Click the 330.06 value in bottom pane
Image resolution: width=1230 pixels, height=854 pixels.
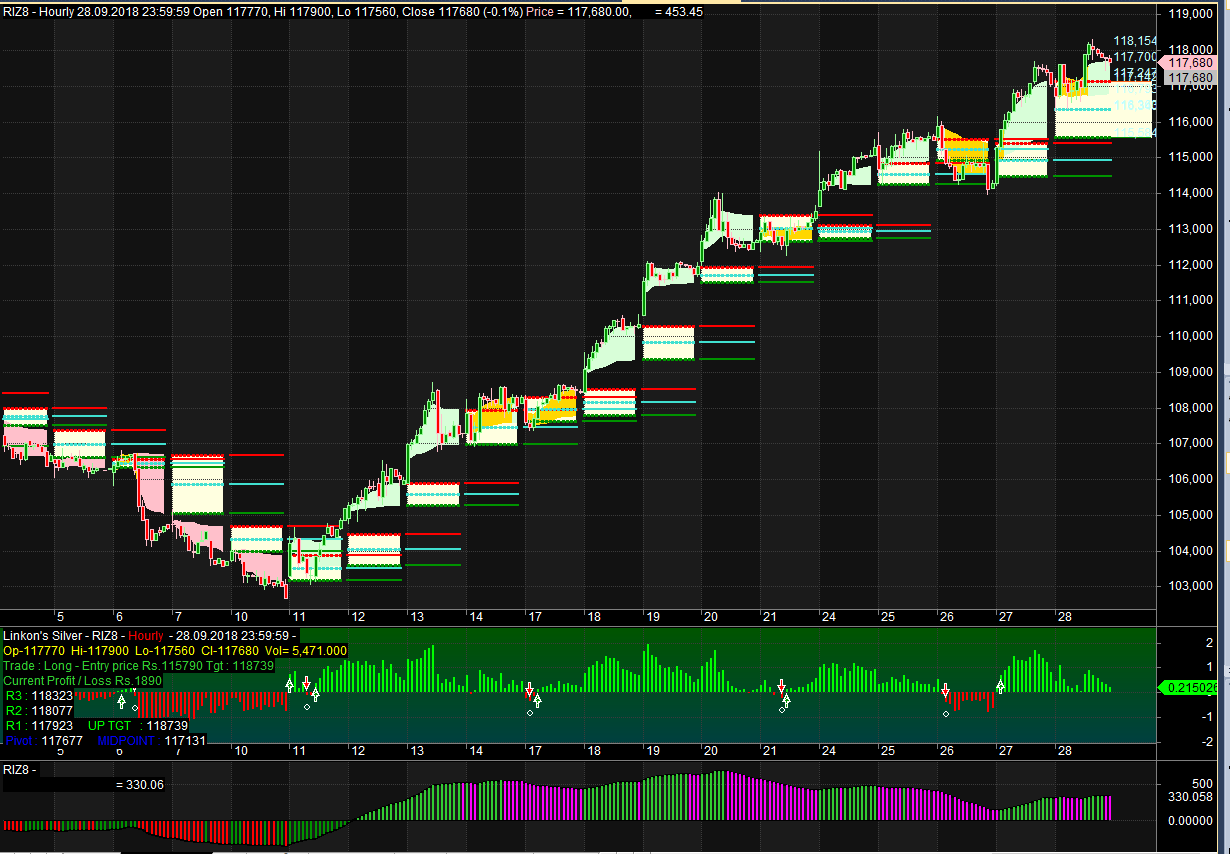[x=140, y=785]
